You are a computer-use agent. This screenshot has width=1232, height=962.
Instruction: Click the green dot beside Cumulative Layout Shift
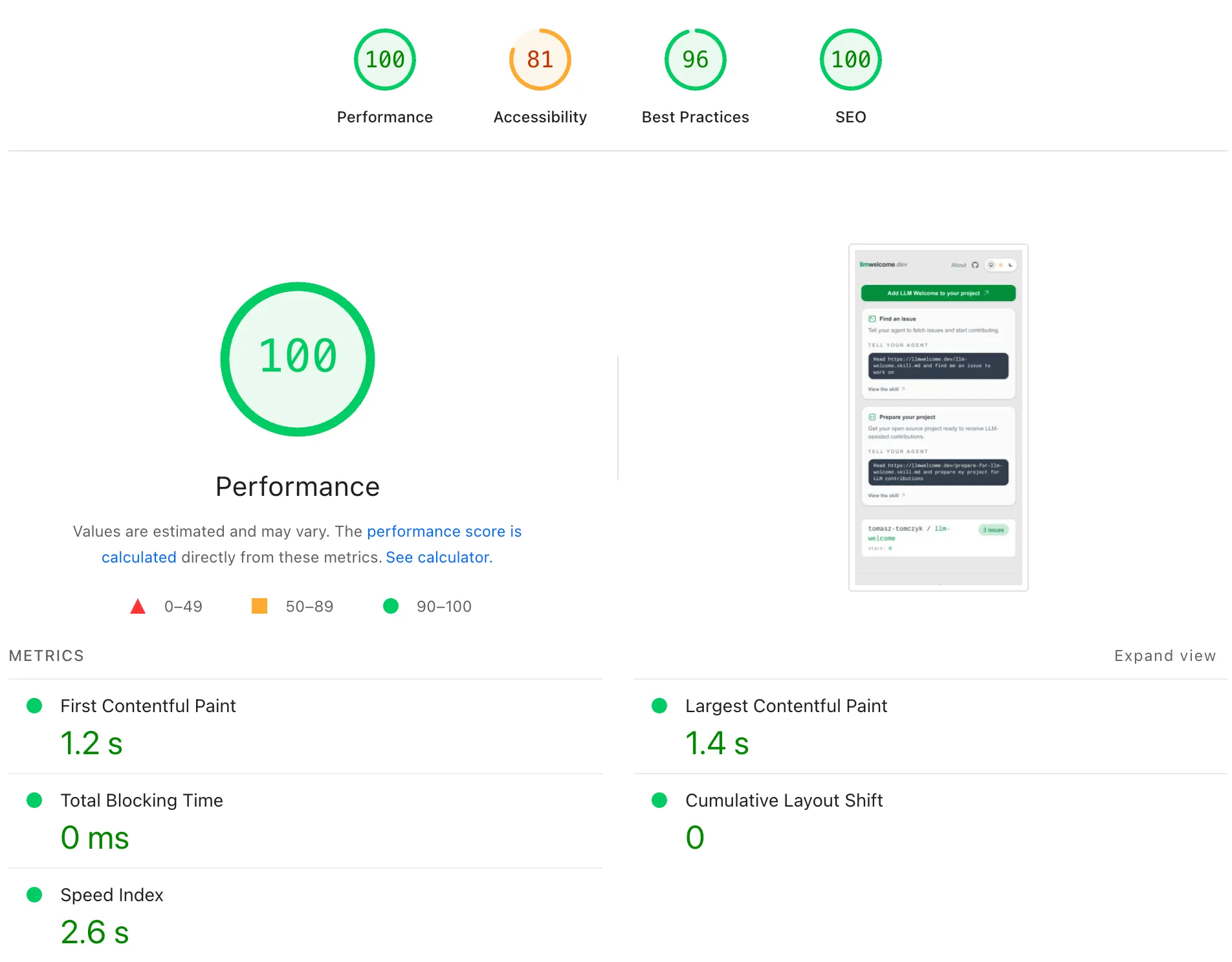659,800
